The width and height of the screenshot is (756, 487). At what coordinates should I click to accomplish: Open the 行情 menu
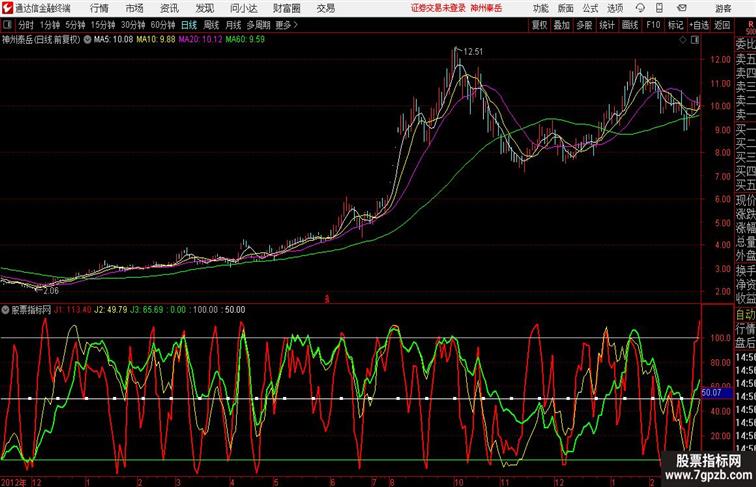(99, 8)
